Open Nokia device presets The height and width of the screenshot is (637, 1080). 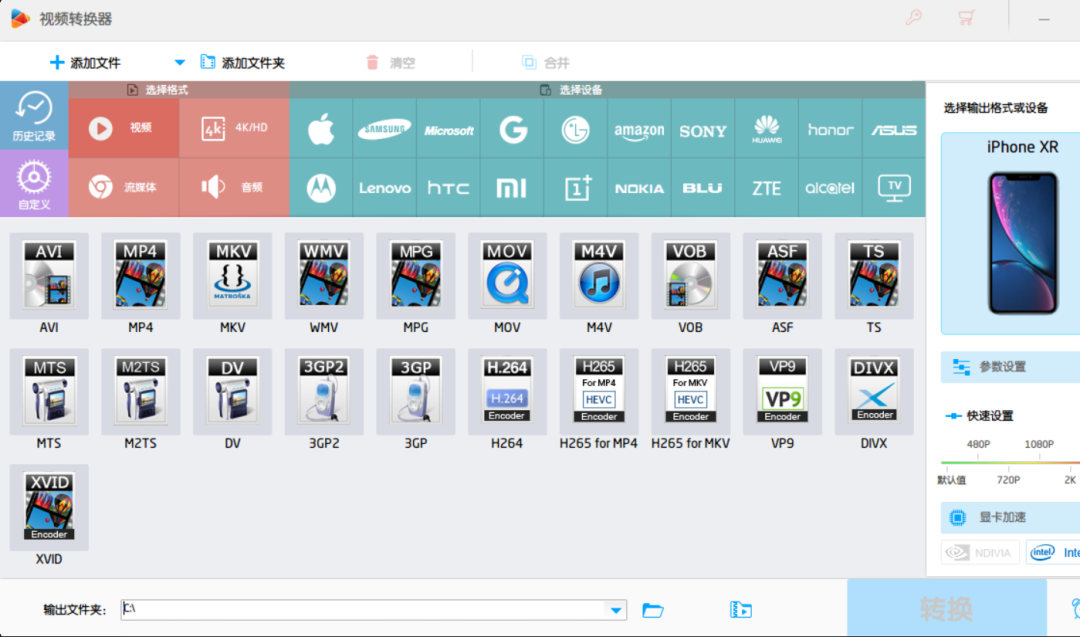[639, 187]
